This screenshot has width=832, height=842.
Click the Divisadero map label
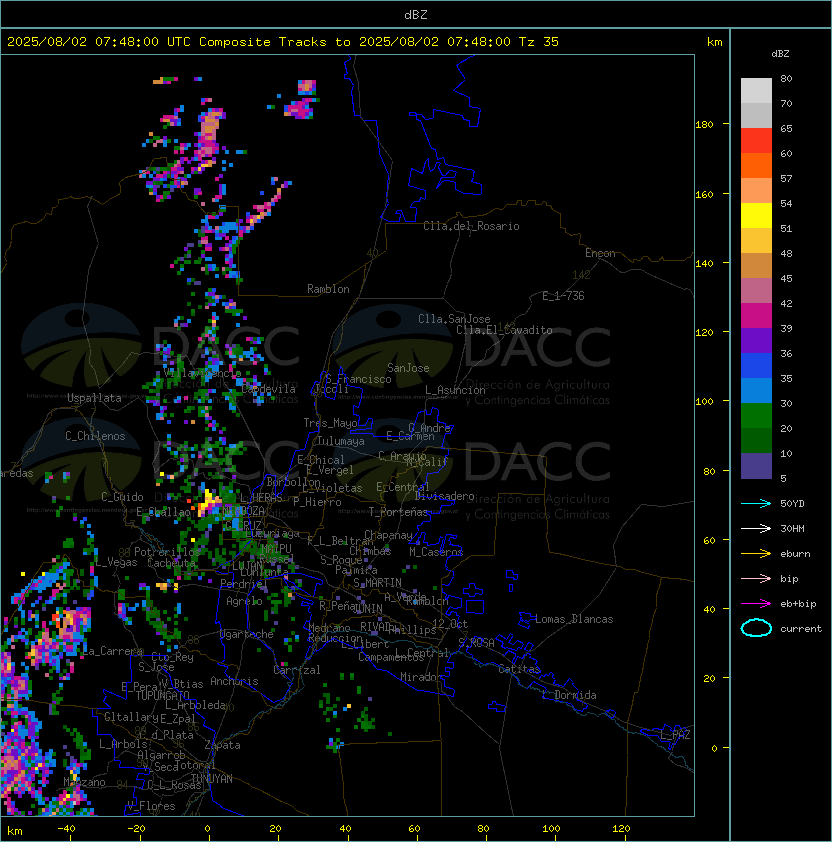[x=445, y=496]
